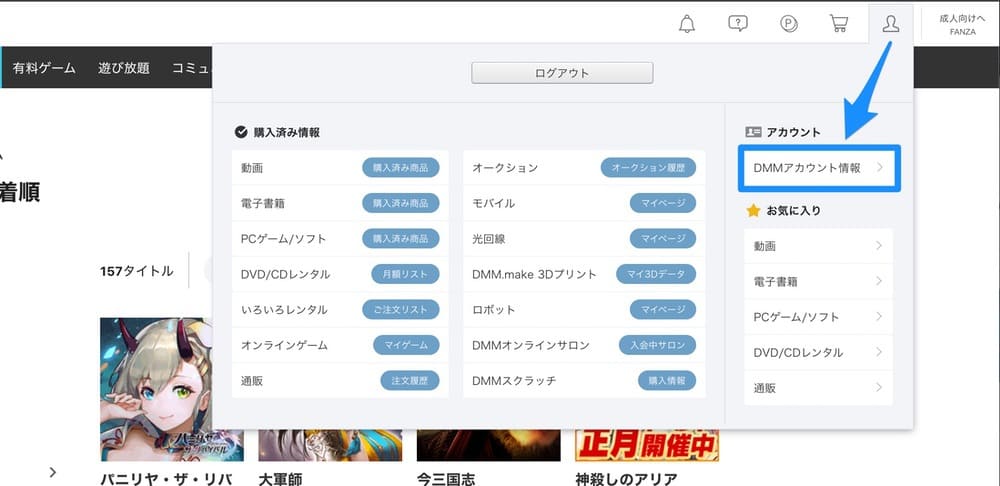Open the shopping cart icon
Viewport: 1000px width, 486px height.
click(x=839, y=24)
